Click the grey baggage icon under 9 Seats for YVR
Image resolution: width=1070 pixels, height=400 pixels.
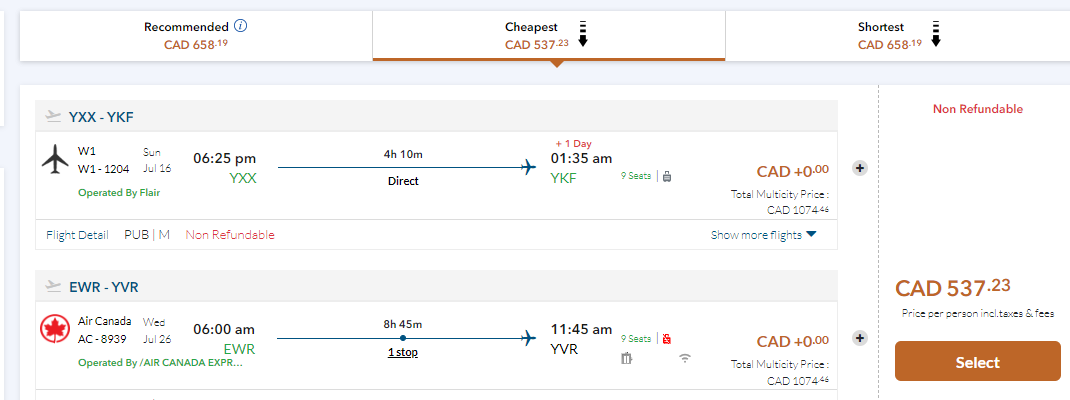627,359
